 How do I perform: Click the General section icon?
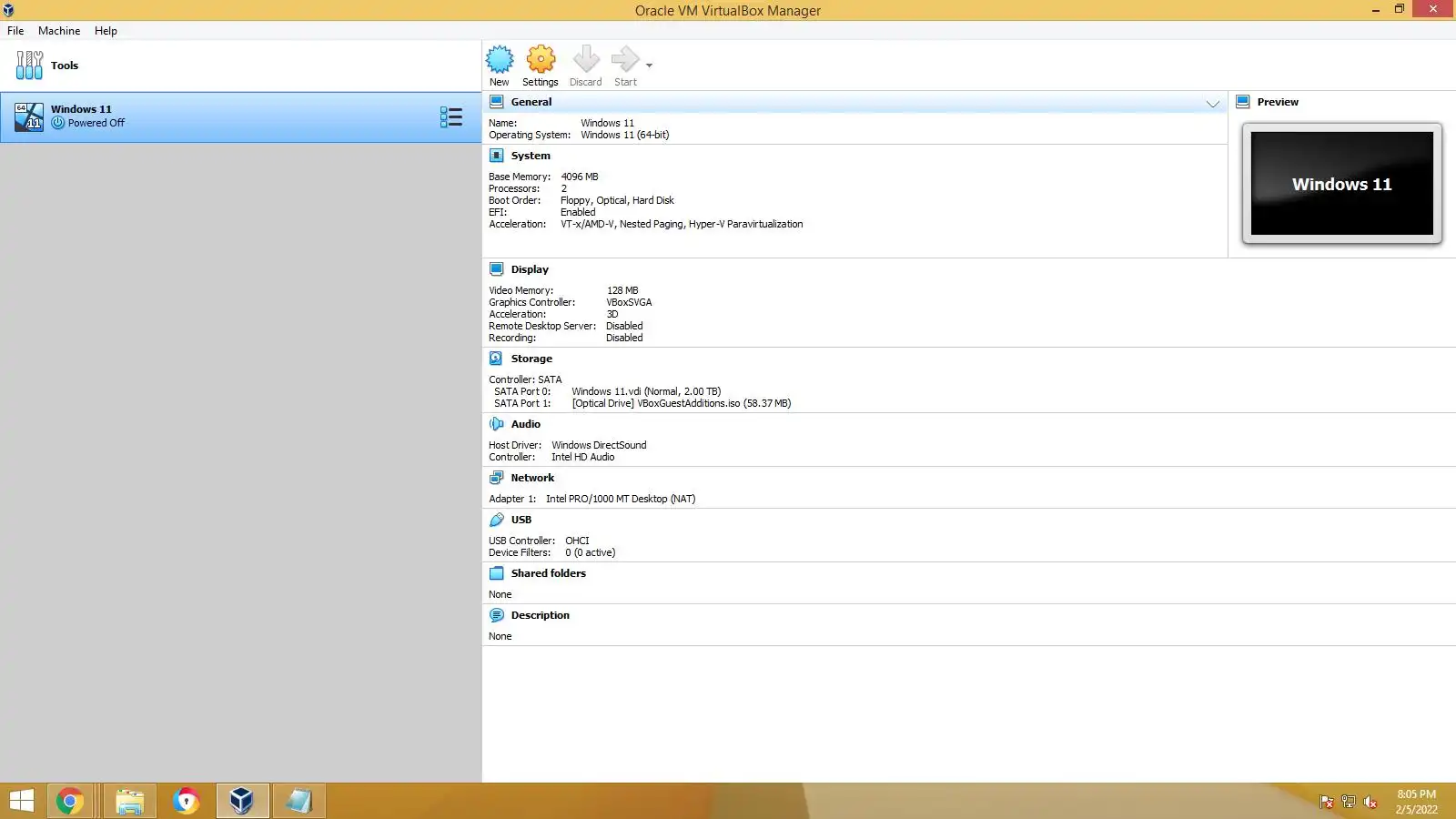tap(497, 102)
